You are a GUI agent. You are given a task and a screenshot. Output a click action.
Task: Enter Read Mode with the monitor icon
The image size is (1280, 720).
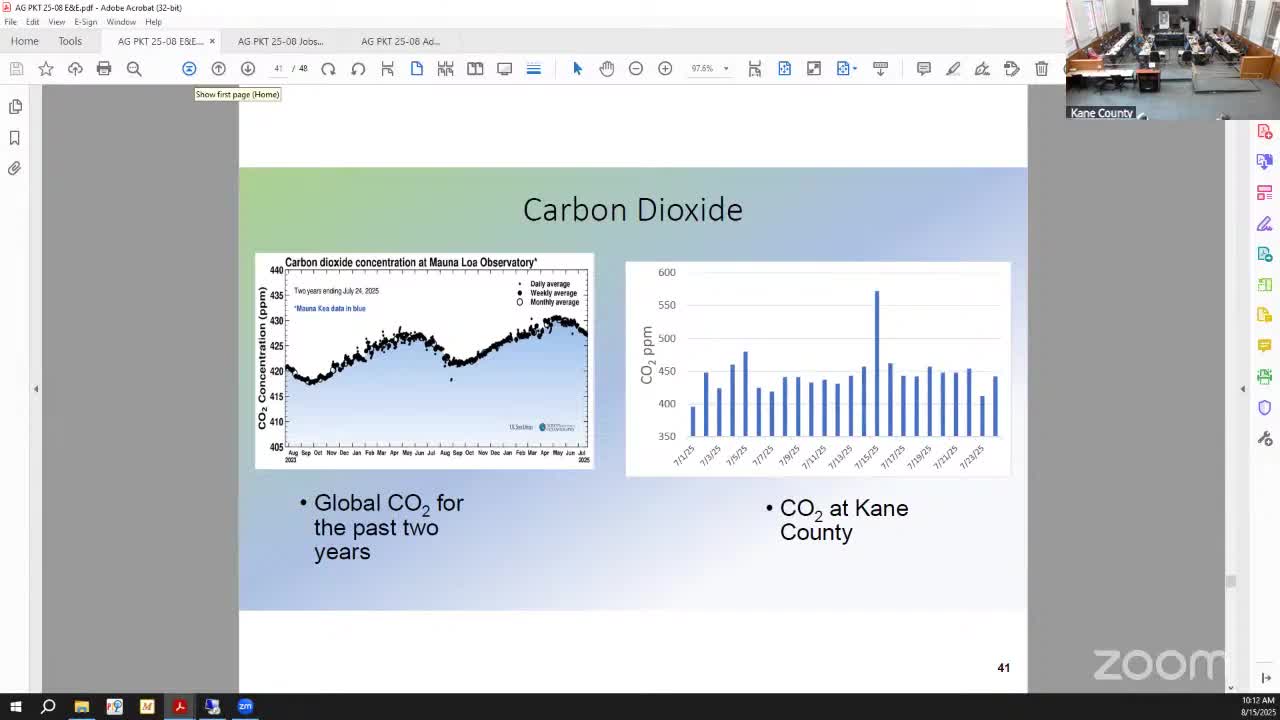coord(505,68)
